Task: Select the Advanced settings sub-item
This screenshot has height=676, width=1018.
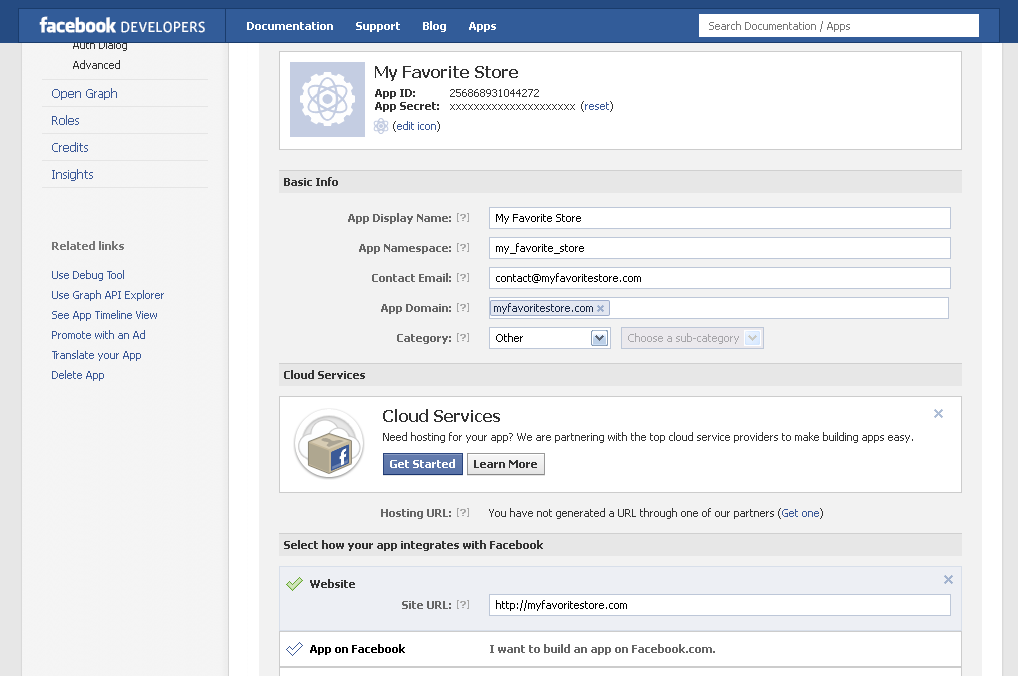Action: pos(97,65)
